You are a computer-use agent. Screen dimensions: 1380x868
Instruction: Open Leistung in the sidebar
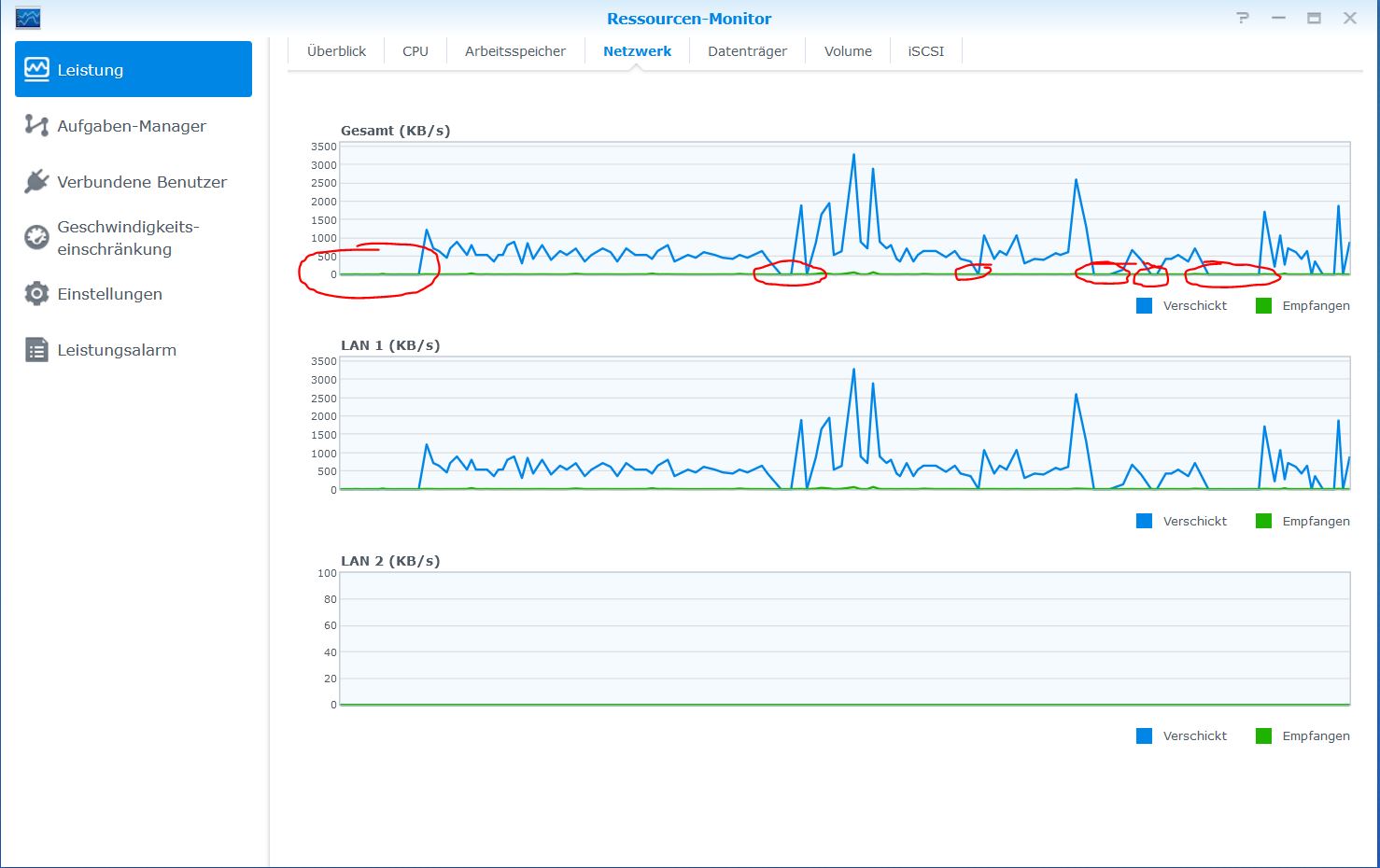point(134,69)
